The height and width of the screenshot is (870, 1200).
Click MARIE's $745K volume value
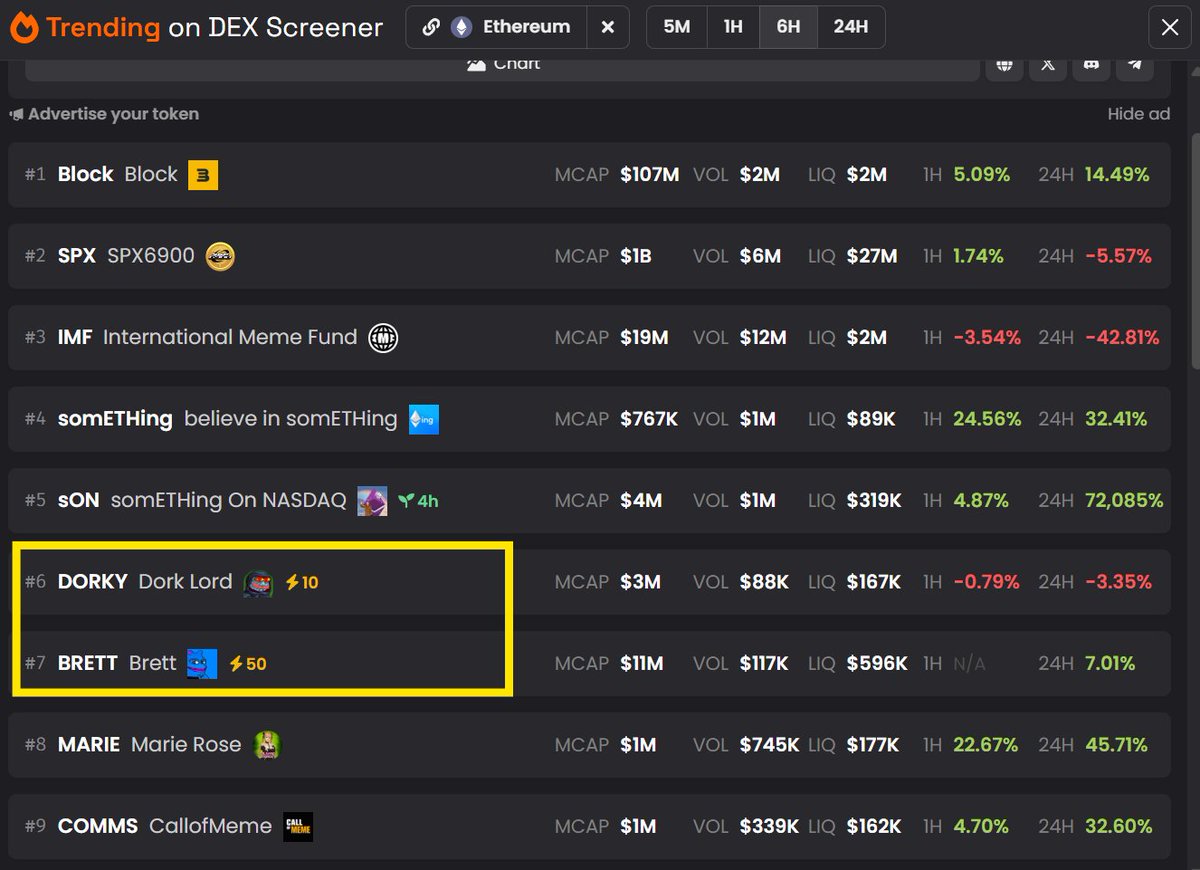[x=770, y=745]
